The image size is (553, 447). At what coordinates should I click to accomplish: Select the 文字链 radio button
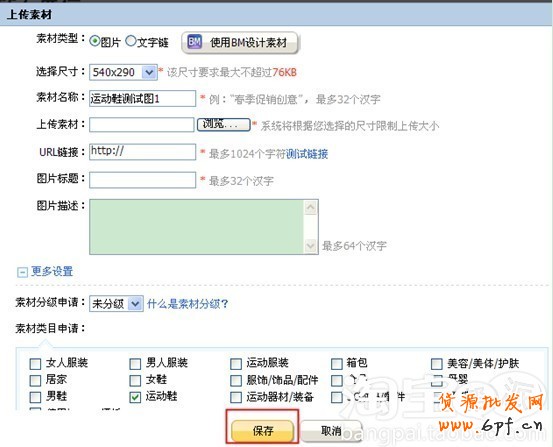coord(130,41)
